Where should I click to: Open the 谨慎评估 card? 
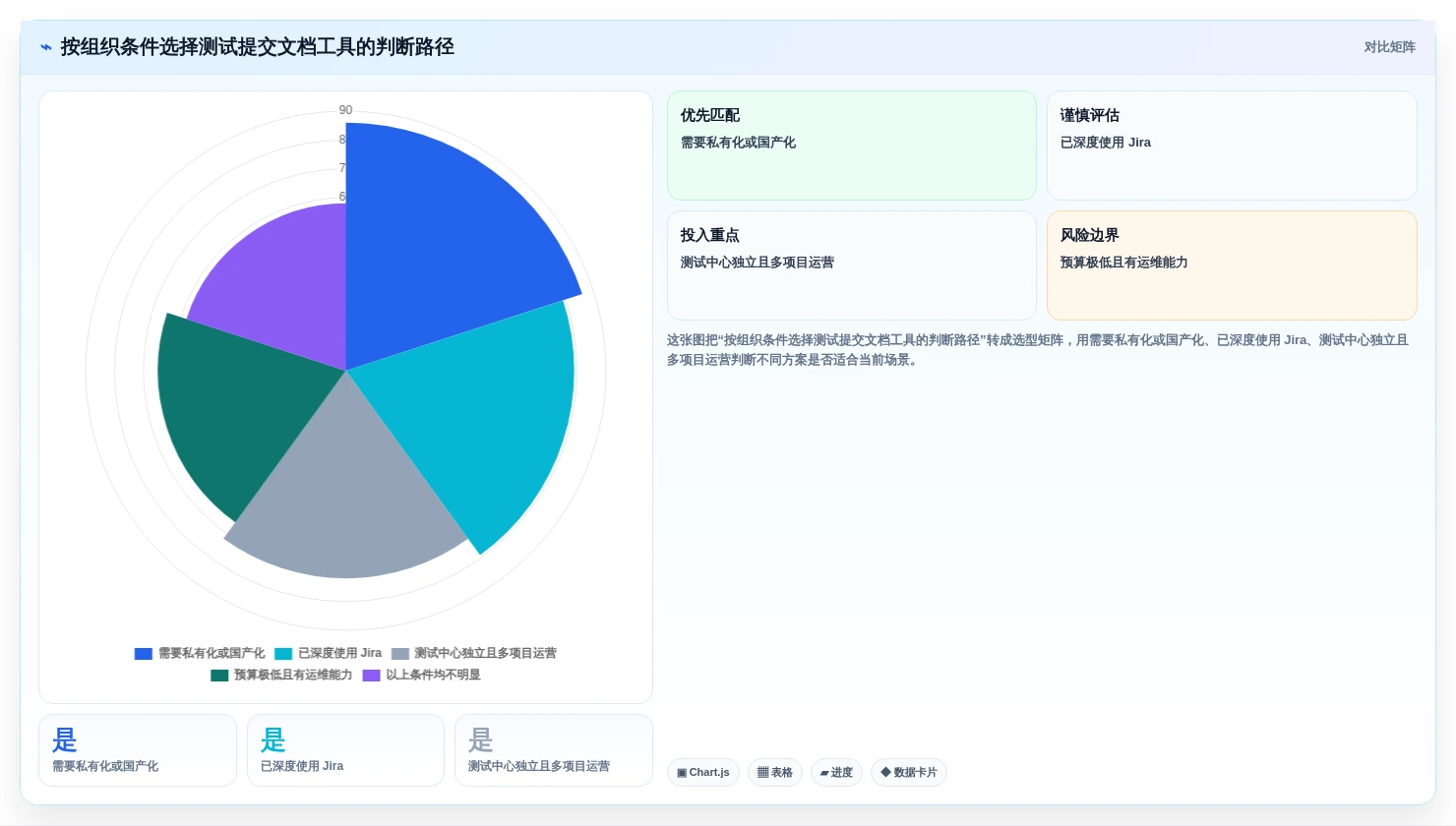tap(1232, 146)
